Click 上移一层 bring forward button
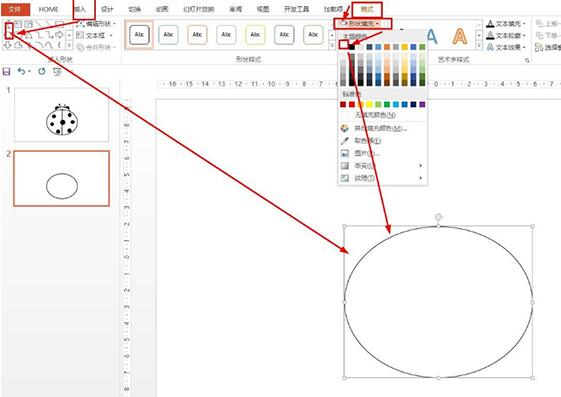Image resolution: width=561 pixels, height=397 pixels. point(548,24)
